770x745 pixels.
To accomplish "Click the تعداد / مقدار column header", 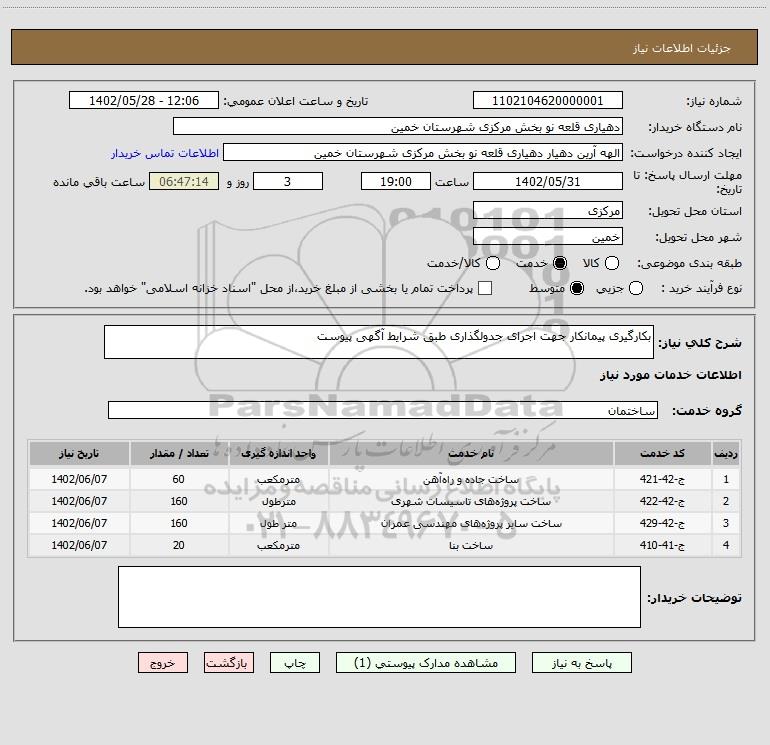I will 179,453.
